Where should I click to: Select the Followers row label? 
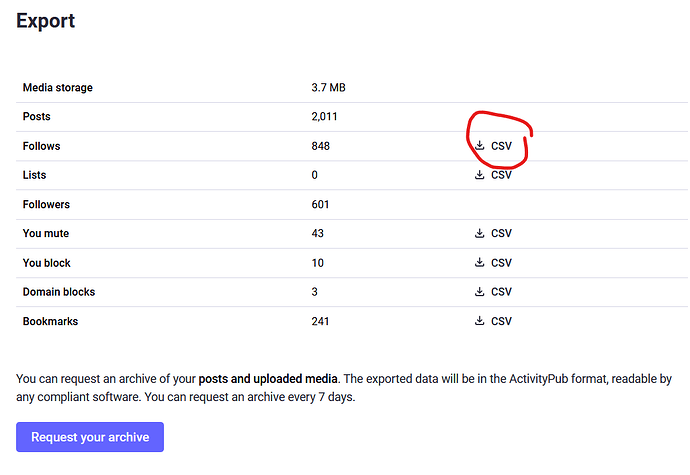pos(46,205)
